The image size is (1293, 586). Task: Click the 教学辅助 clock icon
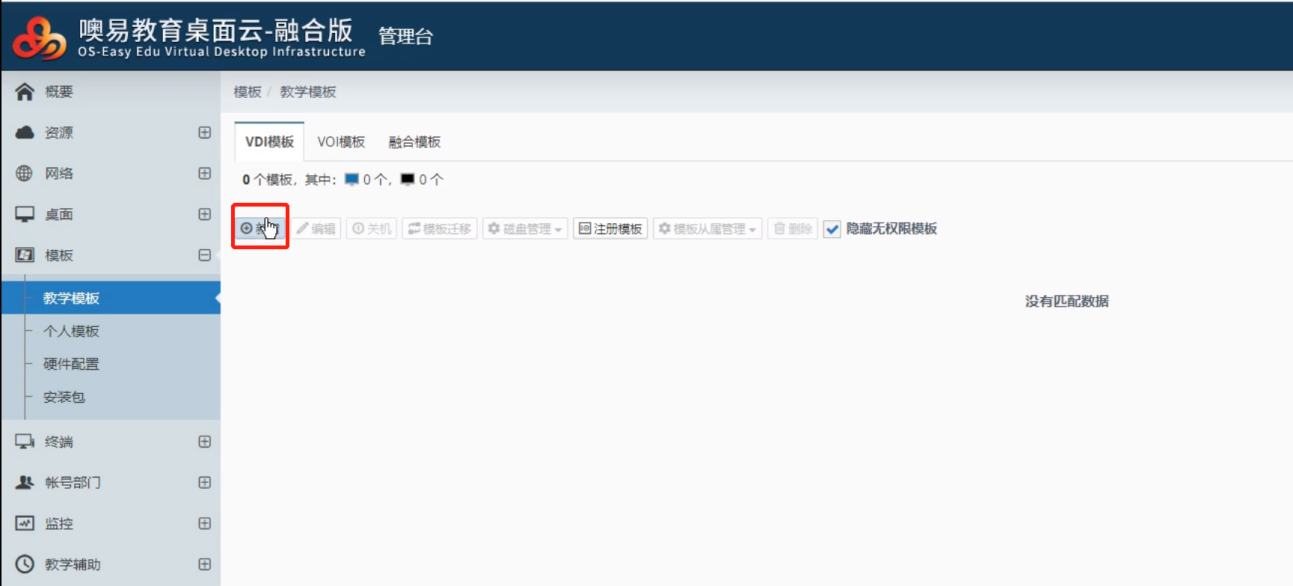[25, 565]
